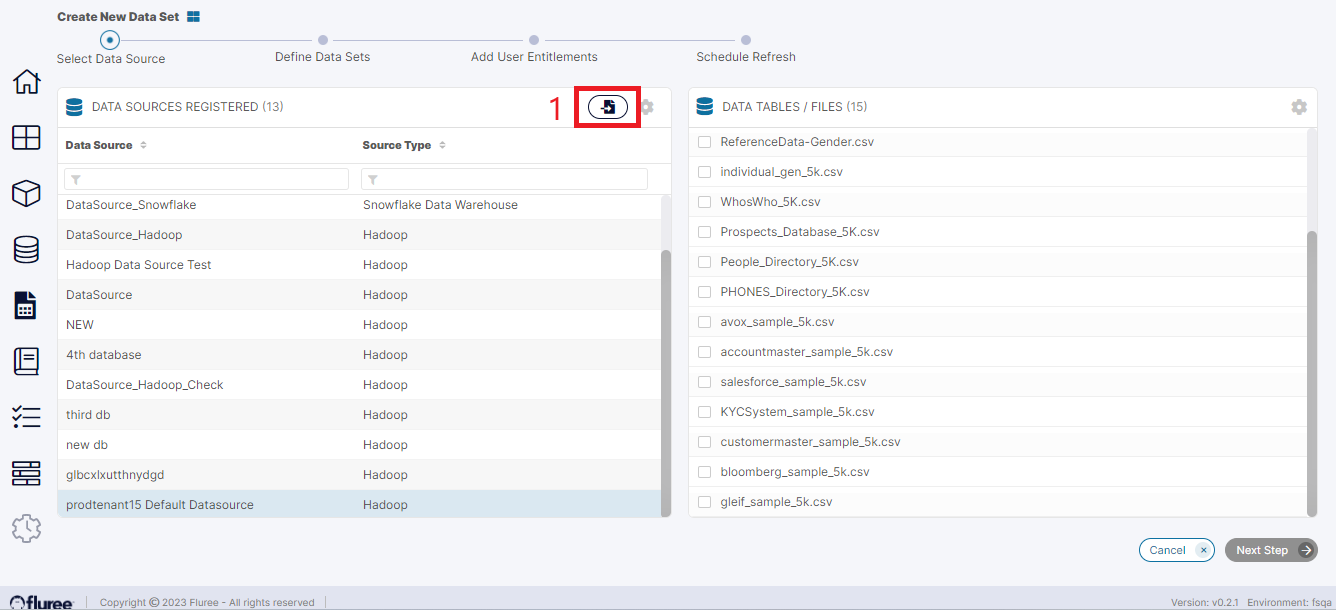Open Data Tables / Files settings gear

pos(1298,107)
